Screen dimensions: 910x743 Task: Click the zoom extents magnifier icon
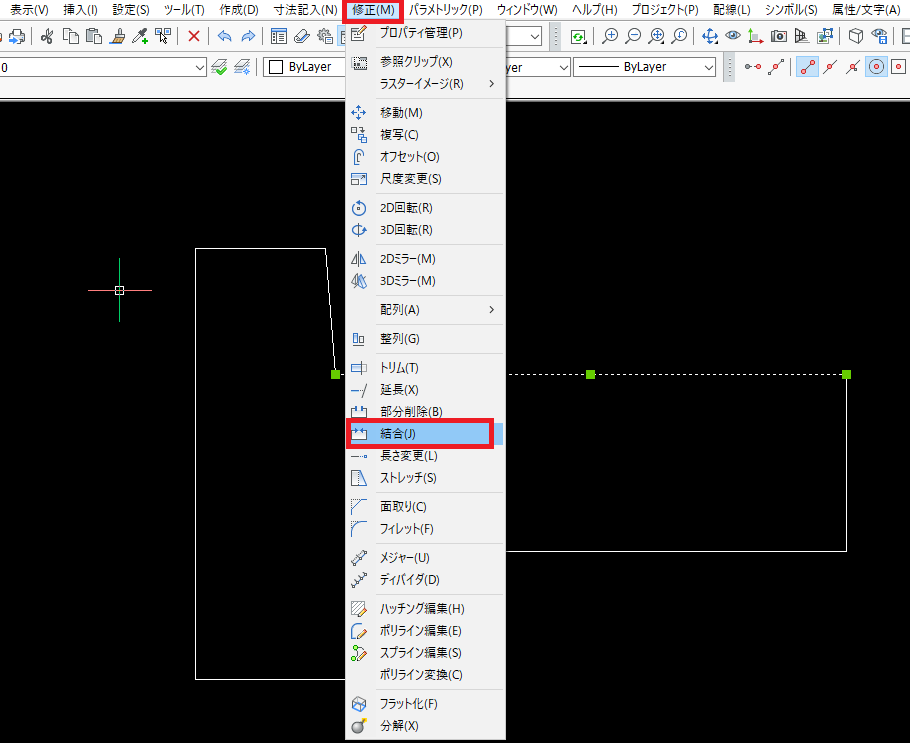click(656, 37)
